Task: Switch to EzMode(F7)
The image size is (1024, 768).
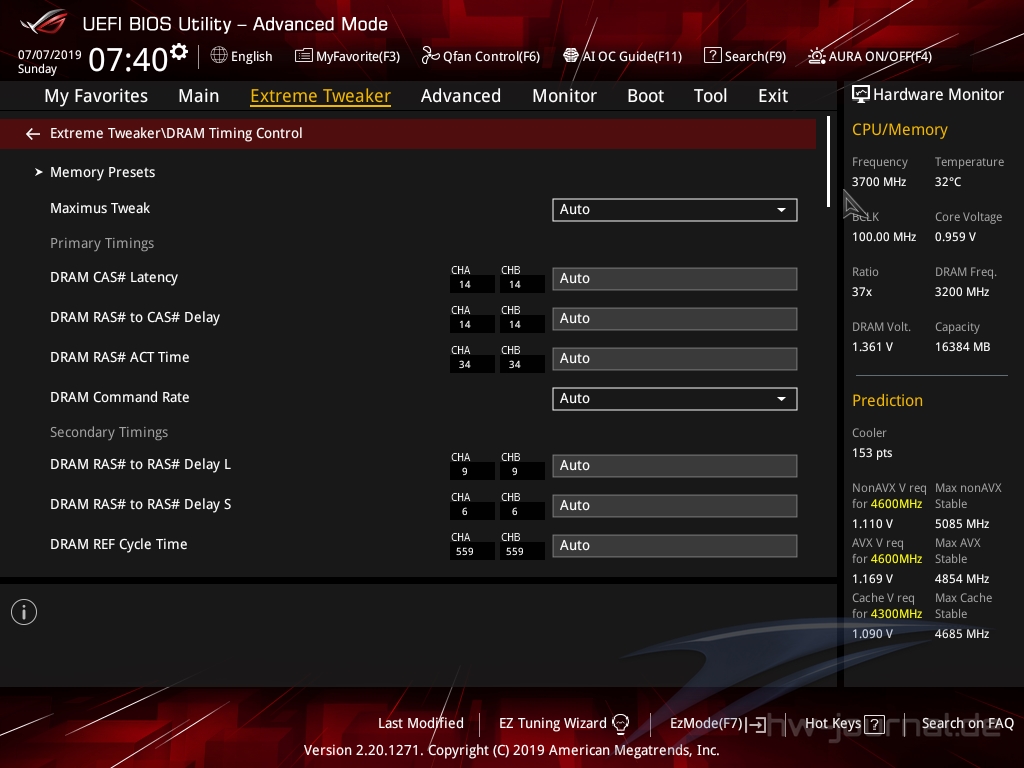Action: pos(706,724)
